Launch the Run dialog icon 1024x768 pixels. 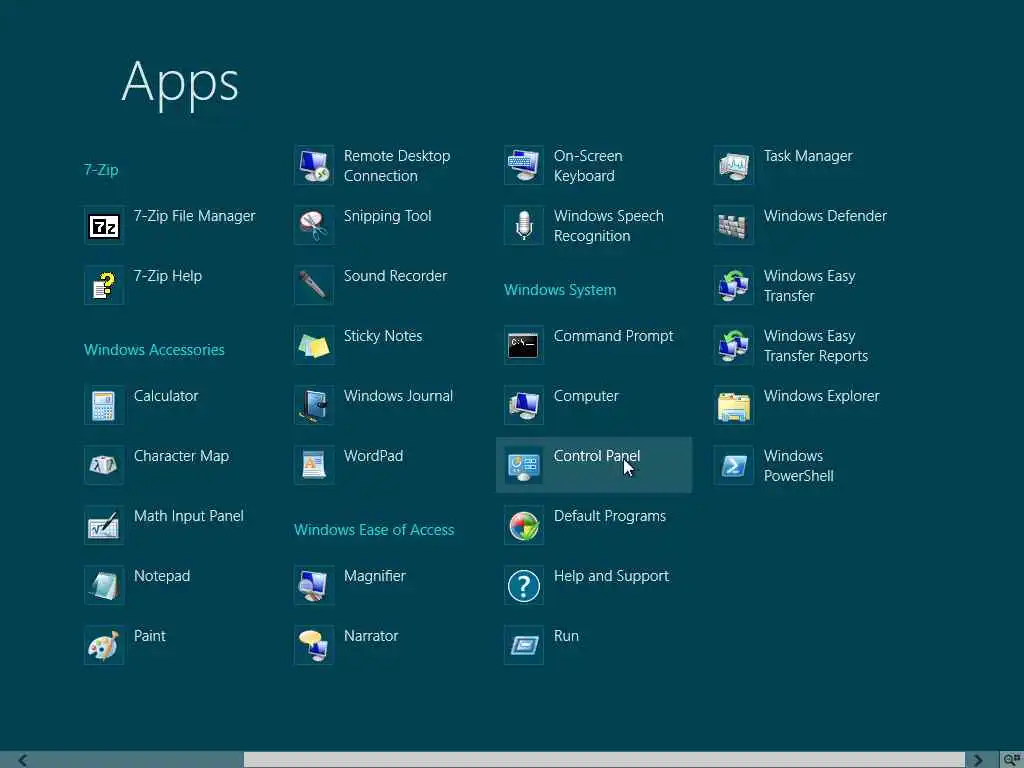coord(524,647)
